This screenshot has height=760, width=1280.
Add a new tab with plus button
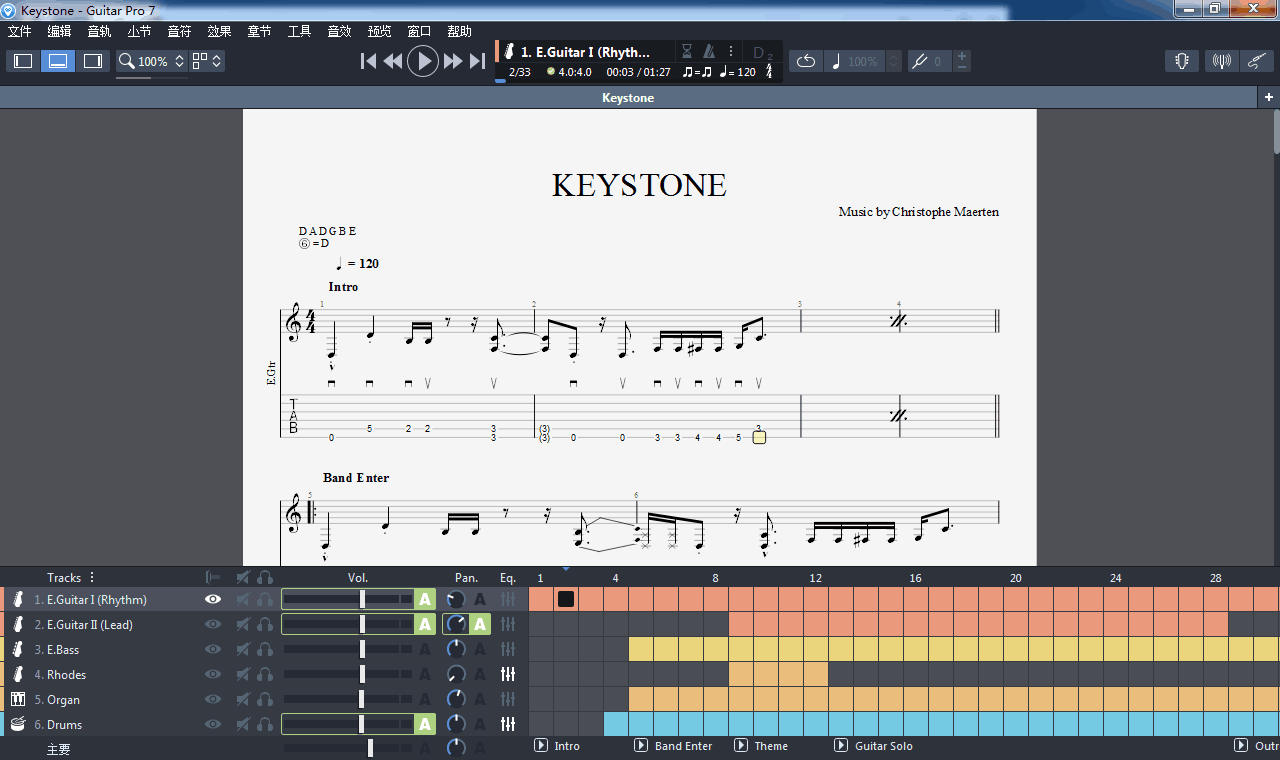click(x=1269, y=97)
